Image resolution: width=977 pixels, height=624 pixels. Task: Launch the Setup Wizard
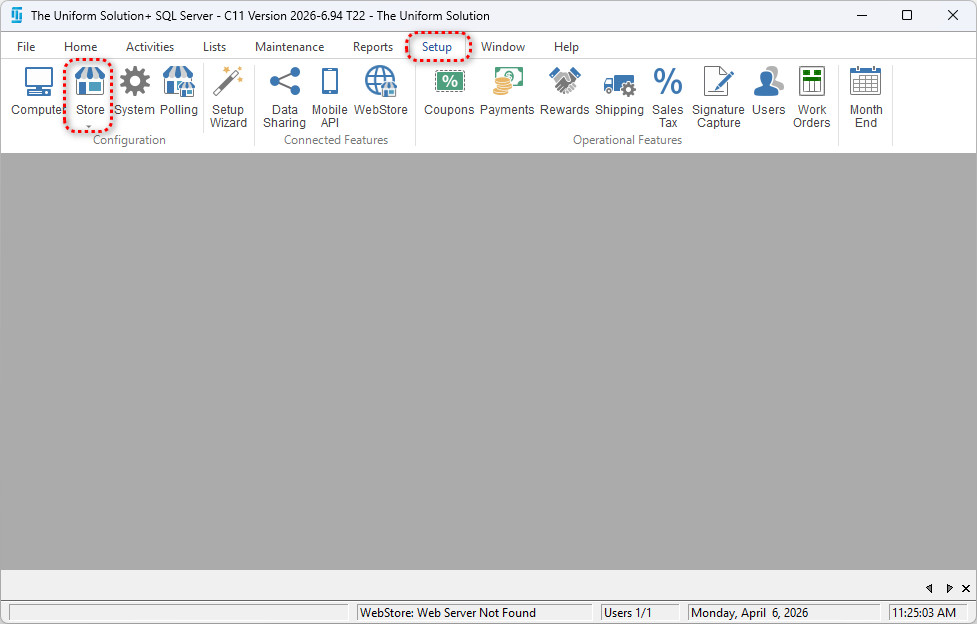(228, 97)
